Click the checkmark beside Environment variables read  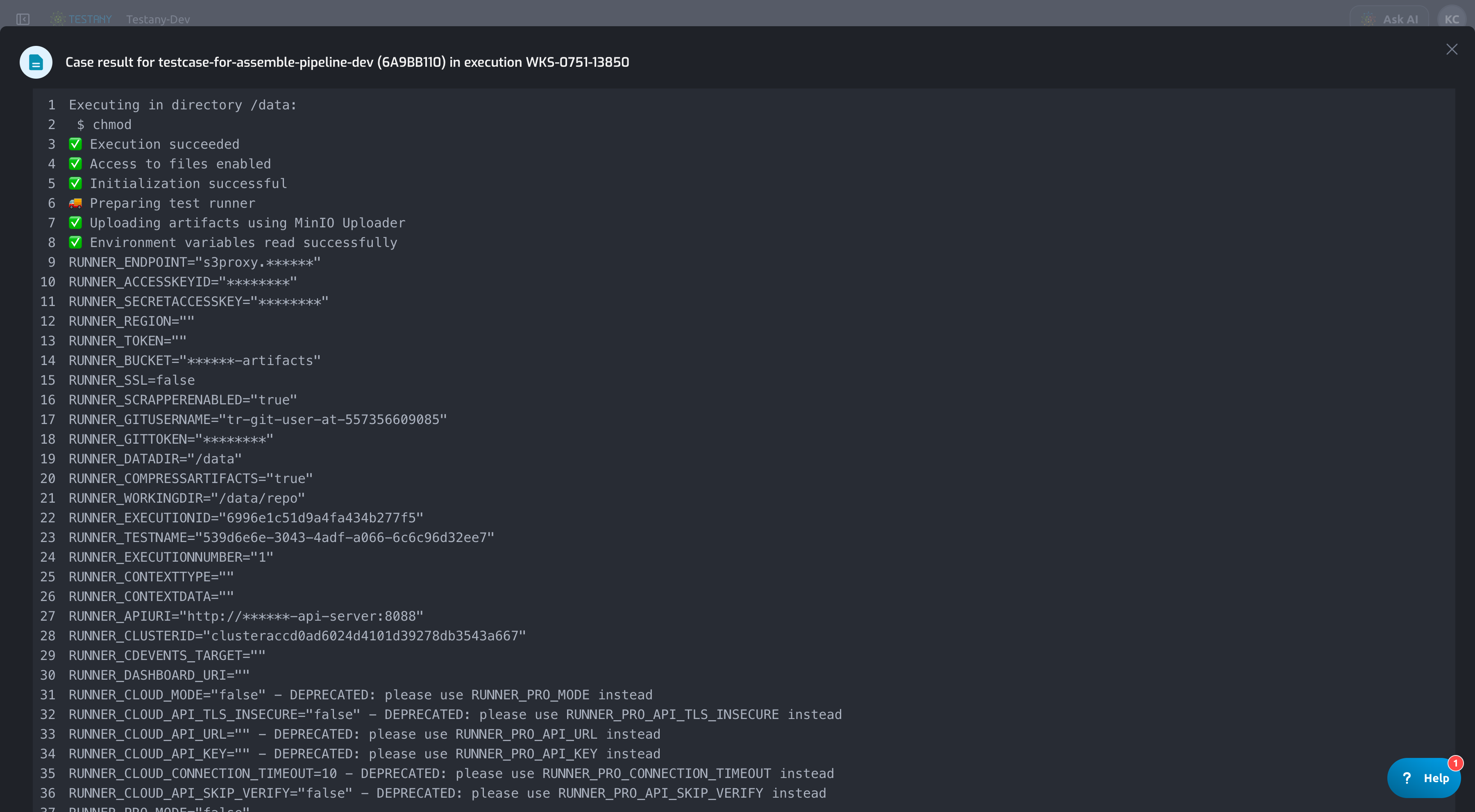click(x=75, y=242)
